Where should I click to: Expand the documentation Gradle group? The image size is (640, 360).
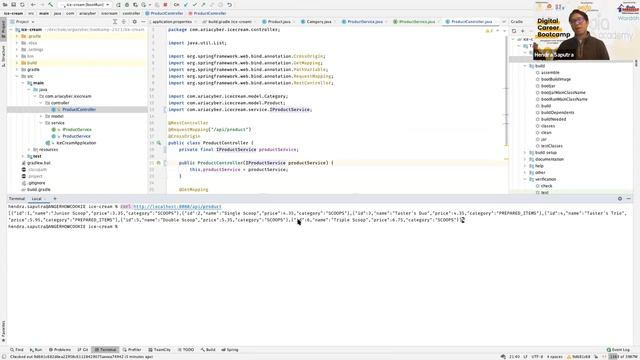[525, 159]
